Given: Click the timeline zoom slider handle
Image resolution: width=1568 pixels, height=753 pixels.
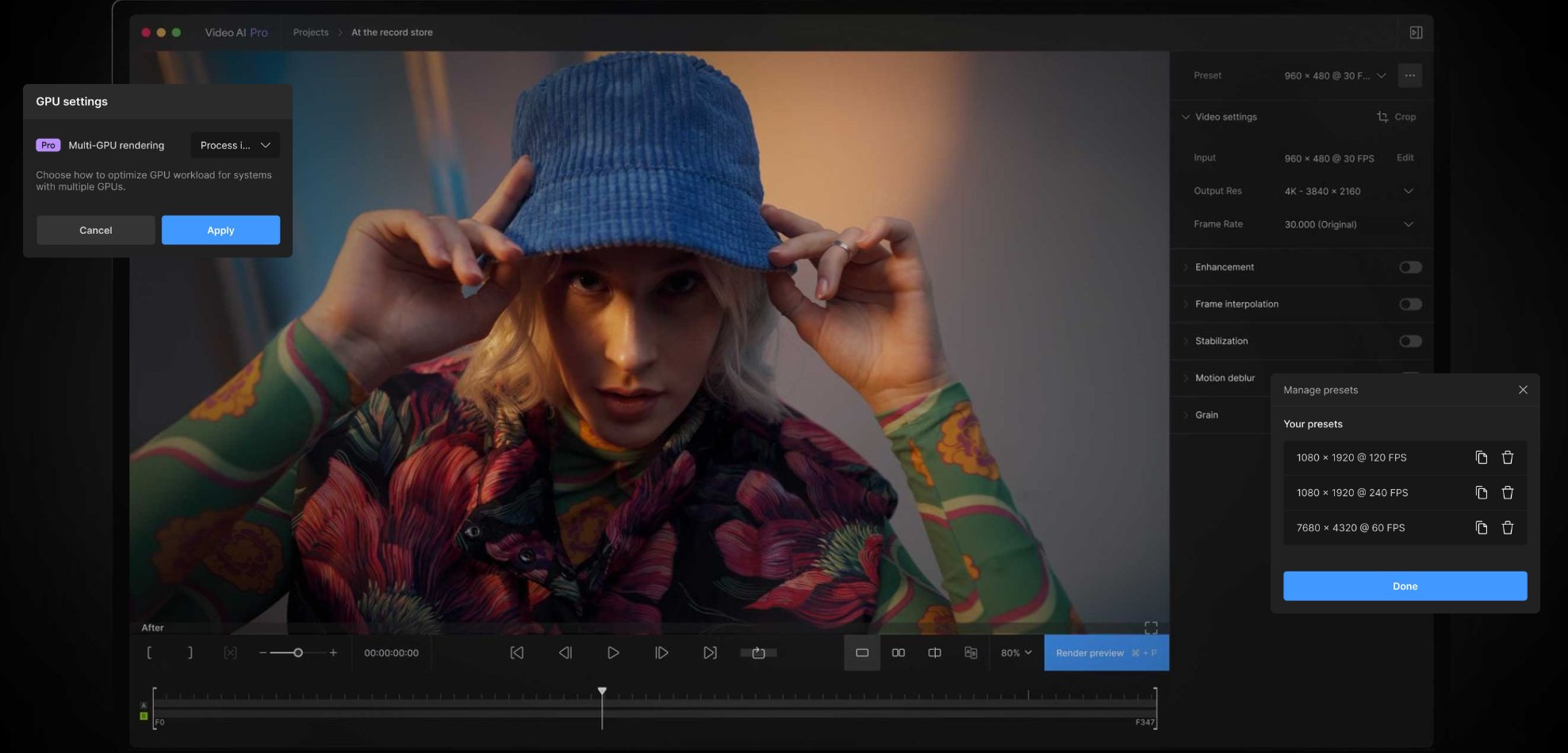Looking at the screenshot, I should tap(298, 652).
